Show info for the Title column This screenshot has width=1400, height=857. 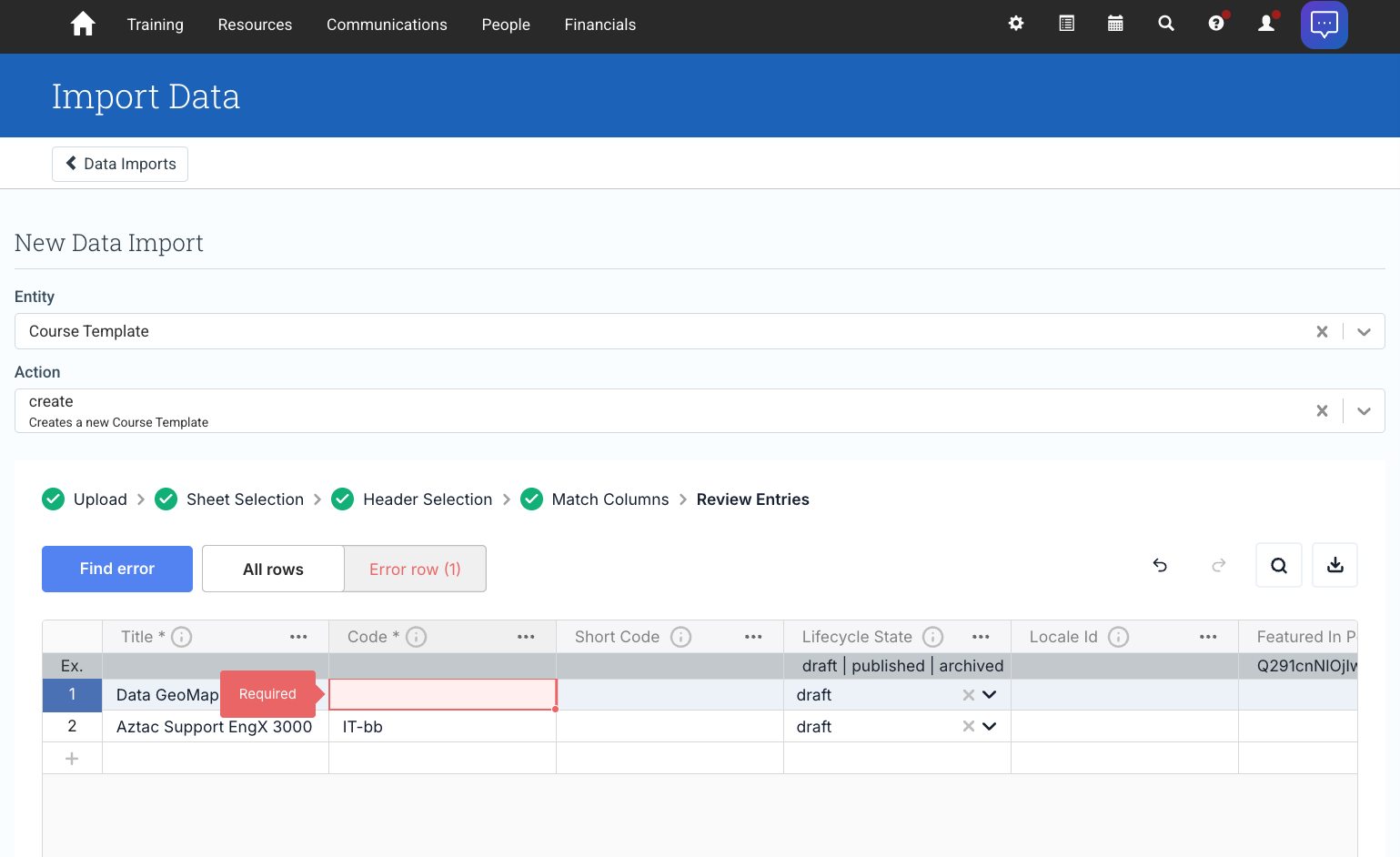(182, 637)
